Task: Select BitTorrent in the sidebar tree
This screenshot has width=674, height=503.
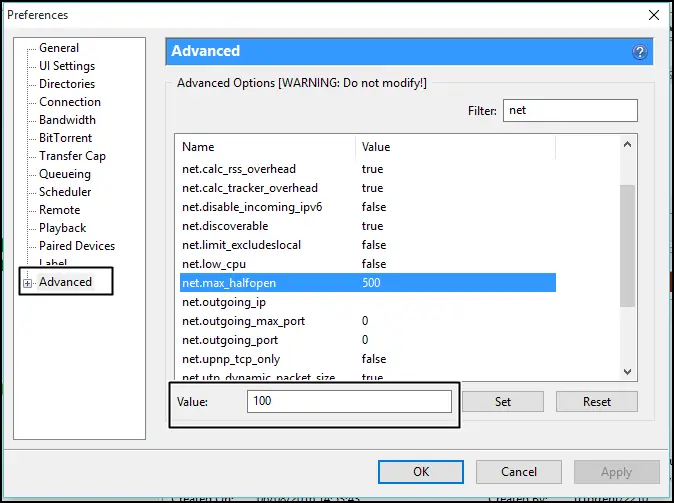Action: pos(65,138)
